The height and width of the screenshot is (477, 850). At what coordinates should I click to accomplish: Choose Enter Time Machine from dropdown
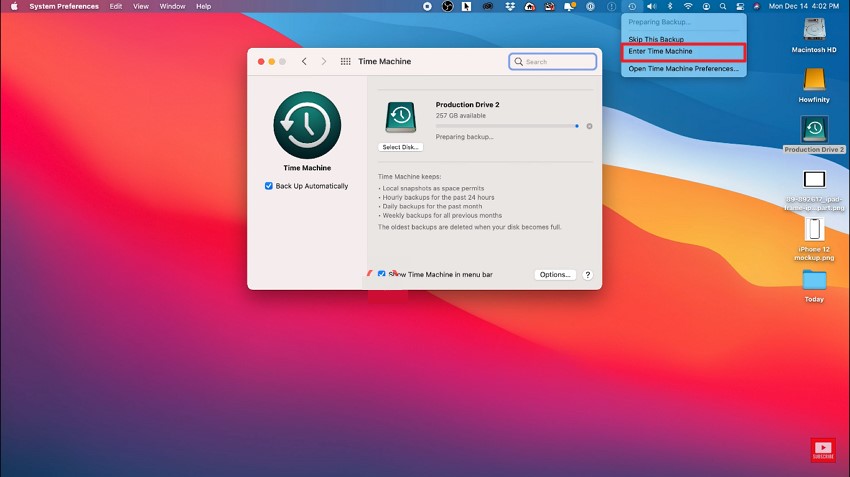click(683, 51)
